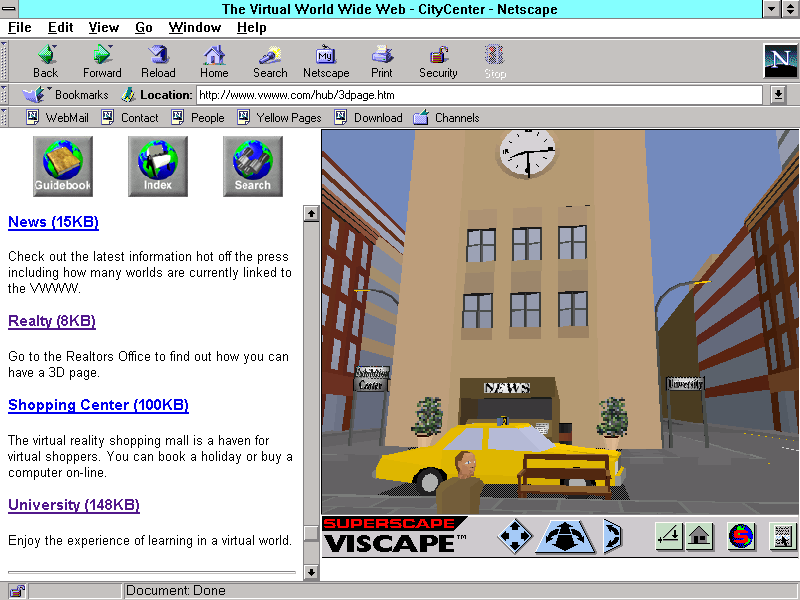Open the View menu

click(x=104, y=28)
